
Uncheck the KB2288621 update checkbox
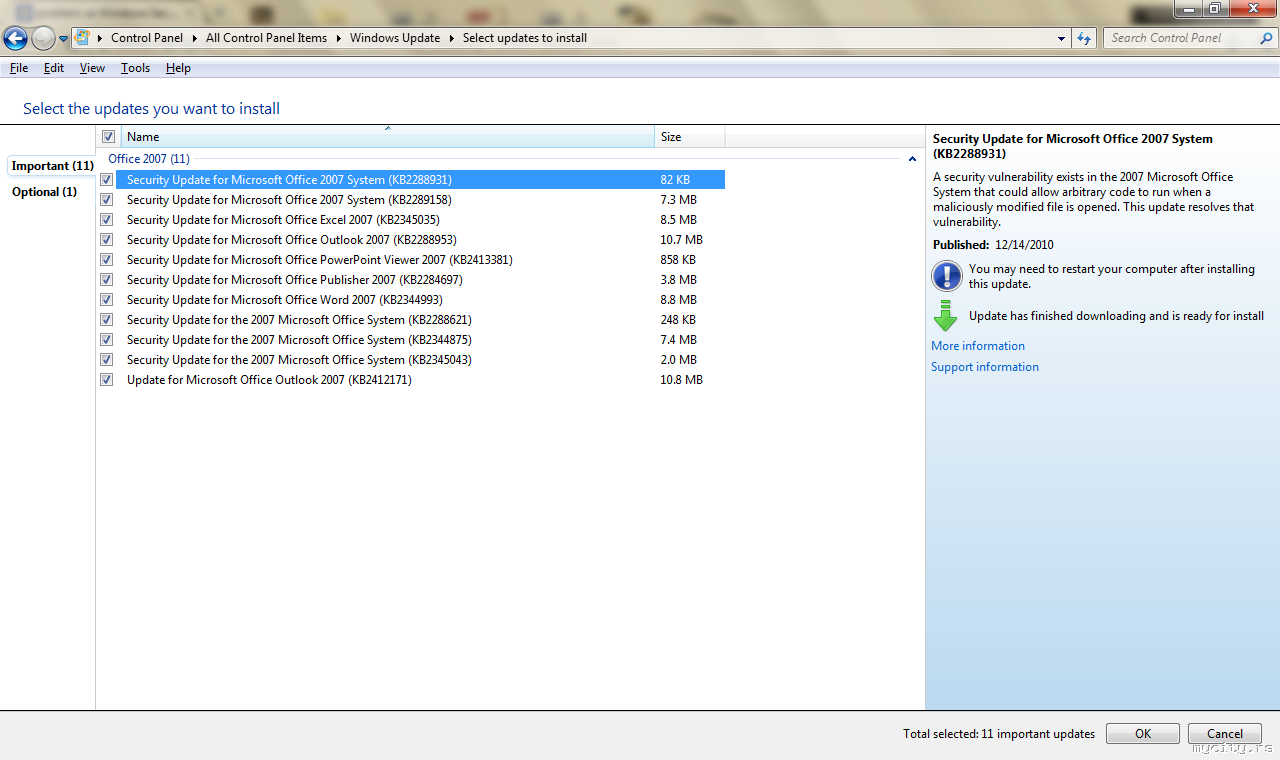tap(107, 320)
